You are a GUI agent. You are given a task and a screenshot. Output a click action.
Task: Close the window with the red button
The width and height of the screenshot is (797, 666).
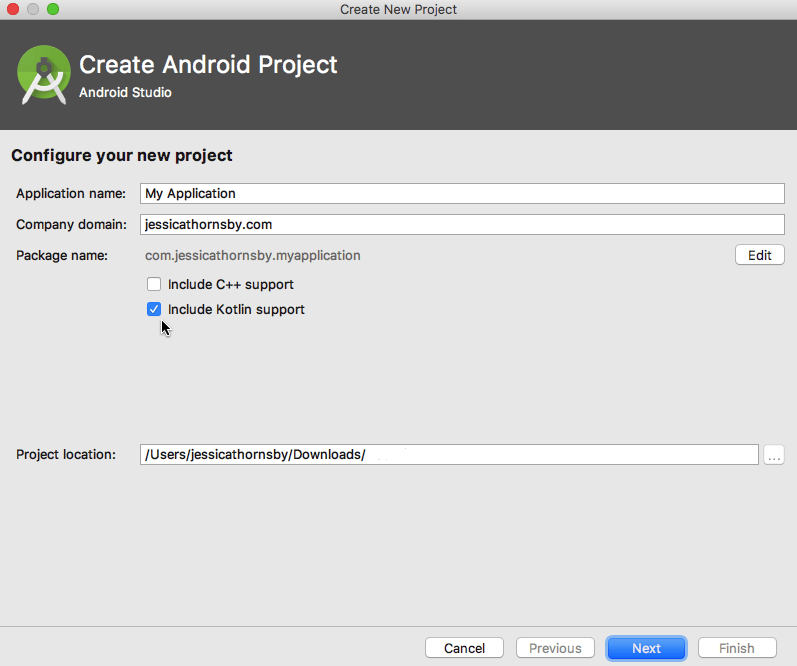coord(13,9)
